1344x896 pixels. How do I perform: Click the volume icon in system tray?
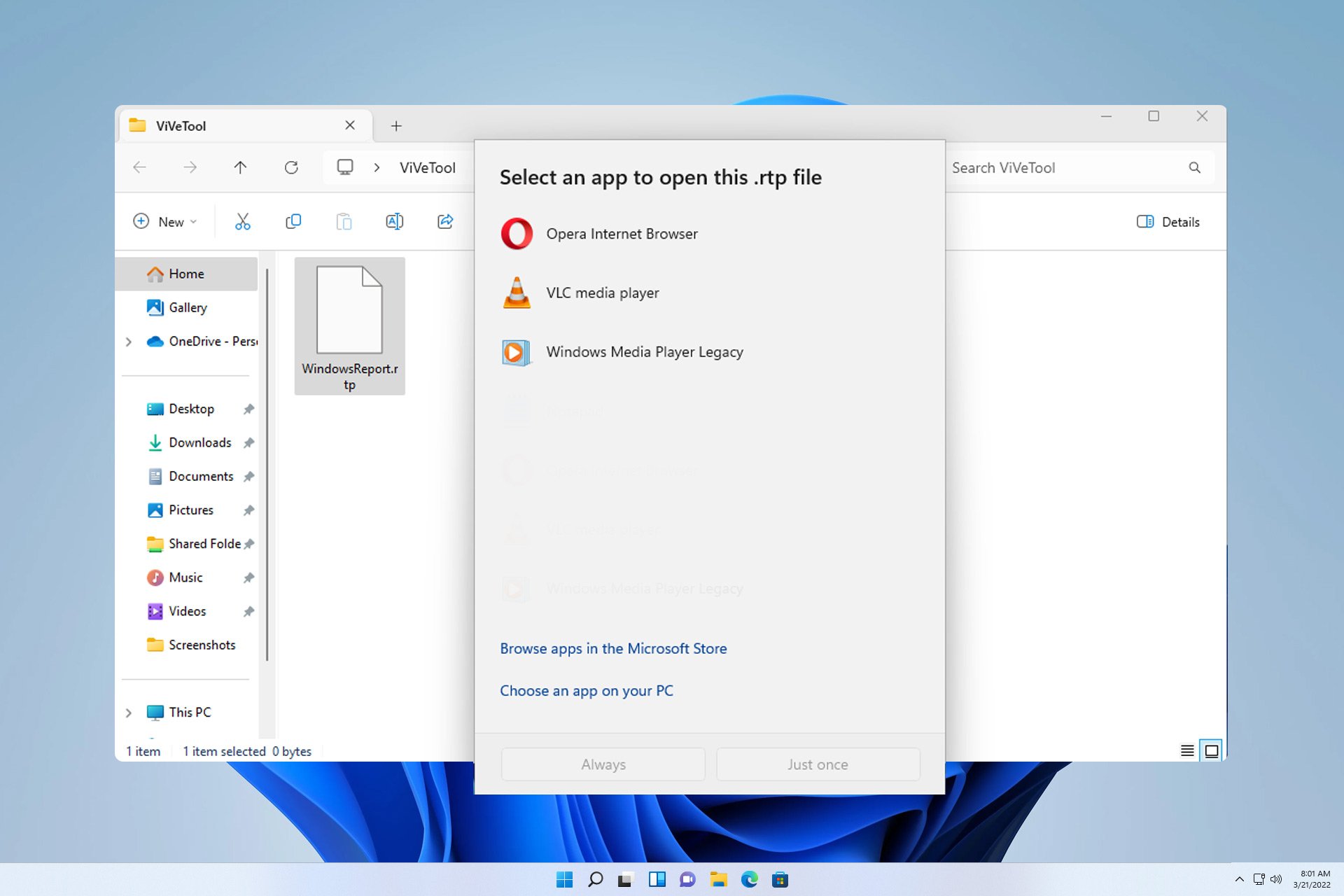tap(1275, 880)
